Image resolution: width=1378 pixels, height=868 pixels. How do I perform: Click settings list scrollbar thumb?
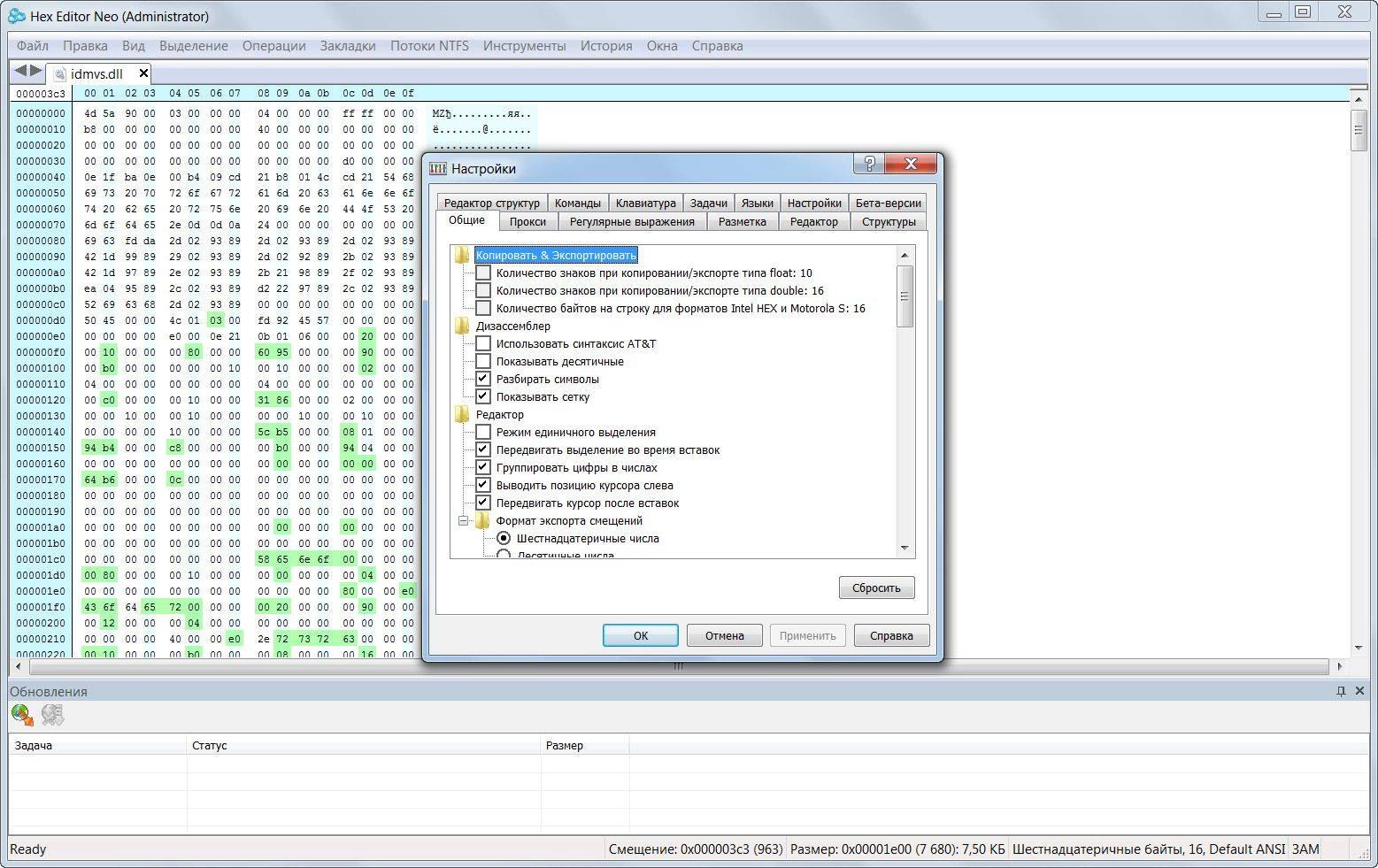tap(905, 296)
